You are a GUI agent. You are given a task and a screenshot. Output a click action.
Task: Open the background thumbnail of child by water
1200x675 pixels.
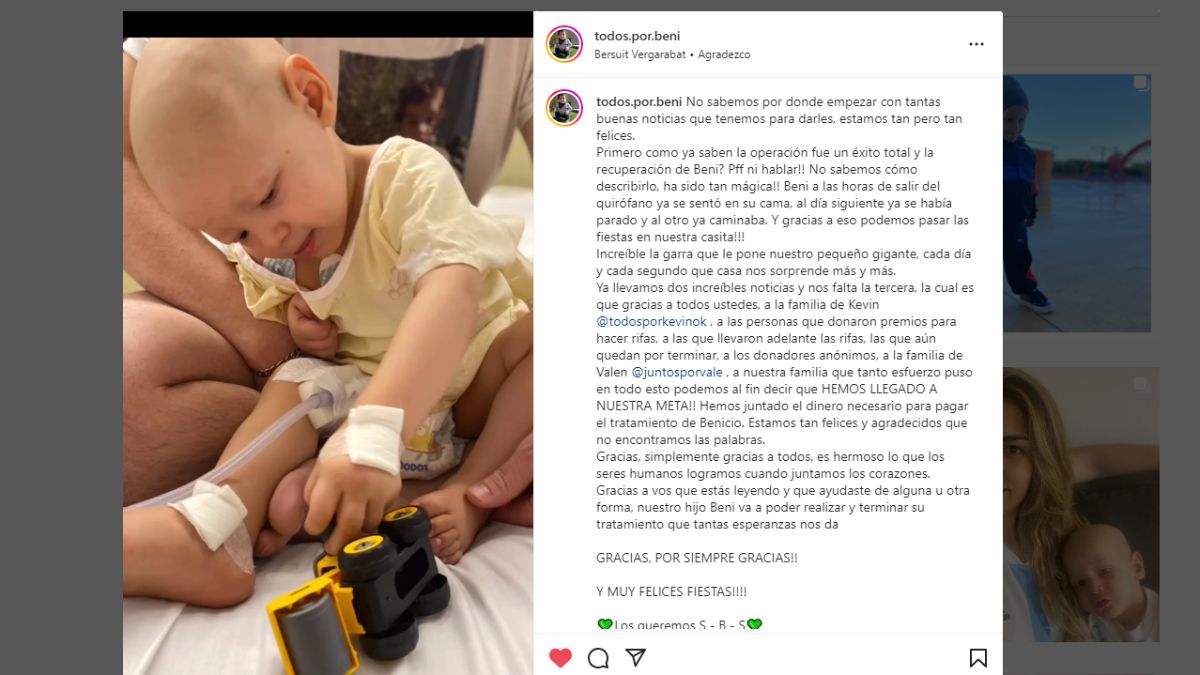pyautogui.click(x=1076, y=202)
